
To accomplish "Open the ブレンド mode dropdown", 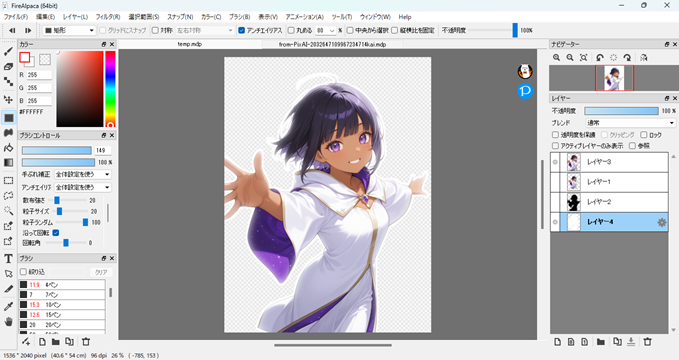I will coord(630,123).
